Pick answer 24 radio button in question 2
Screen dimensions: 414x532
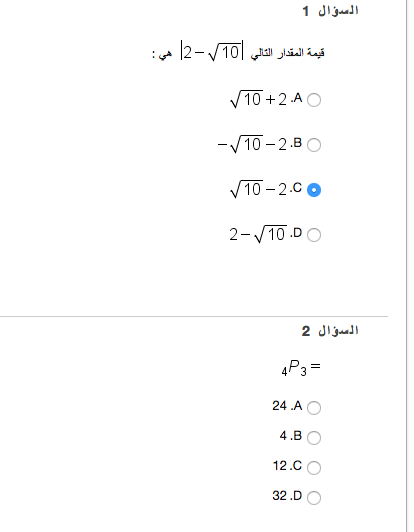pos(314,407)
